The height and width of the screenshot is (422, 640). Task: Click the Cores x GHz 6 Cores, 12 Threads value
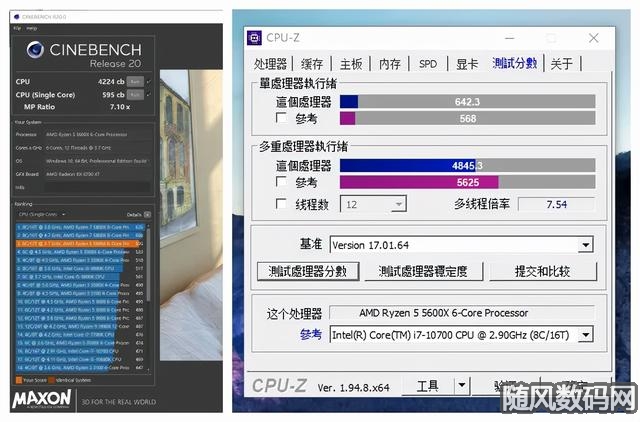pos(78,148)
